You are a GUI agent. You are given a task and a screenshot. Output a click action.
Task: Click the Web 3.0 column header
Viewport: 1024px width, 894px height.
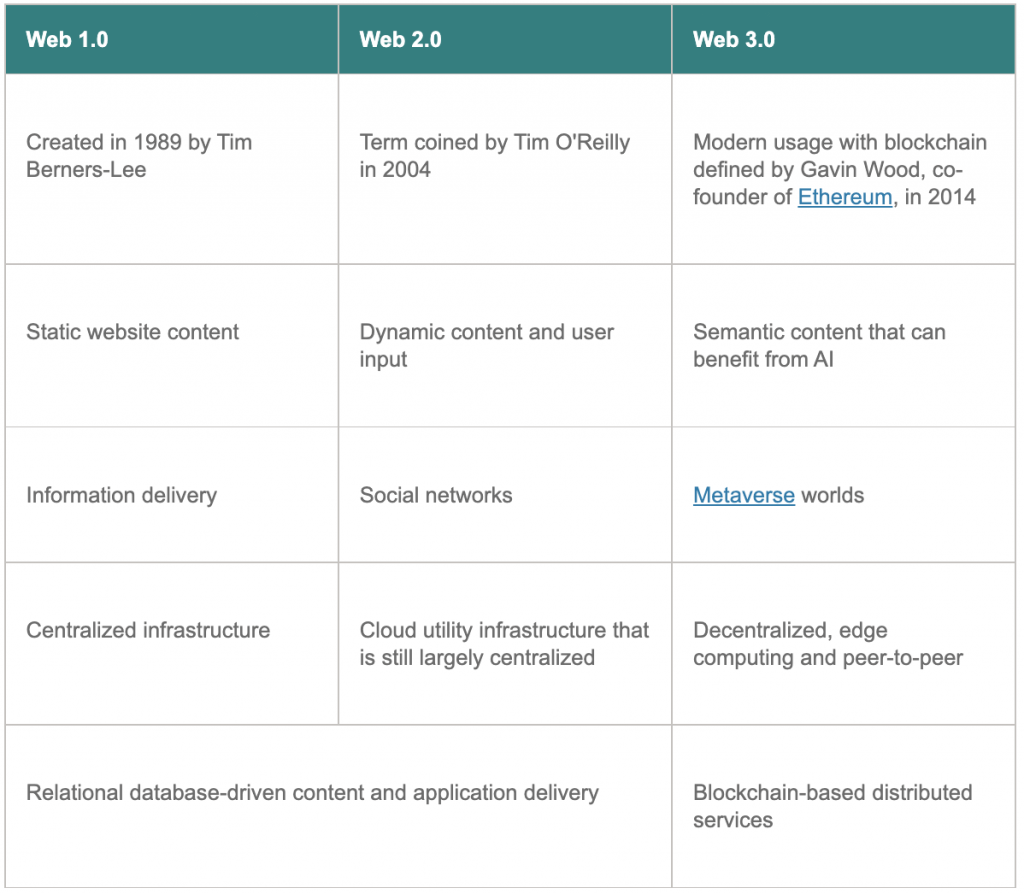[843, 39]
